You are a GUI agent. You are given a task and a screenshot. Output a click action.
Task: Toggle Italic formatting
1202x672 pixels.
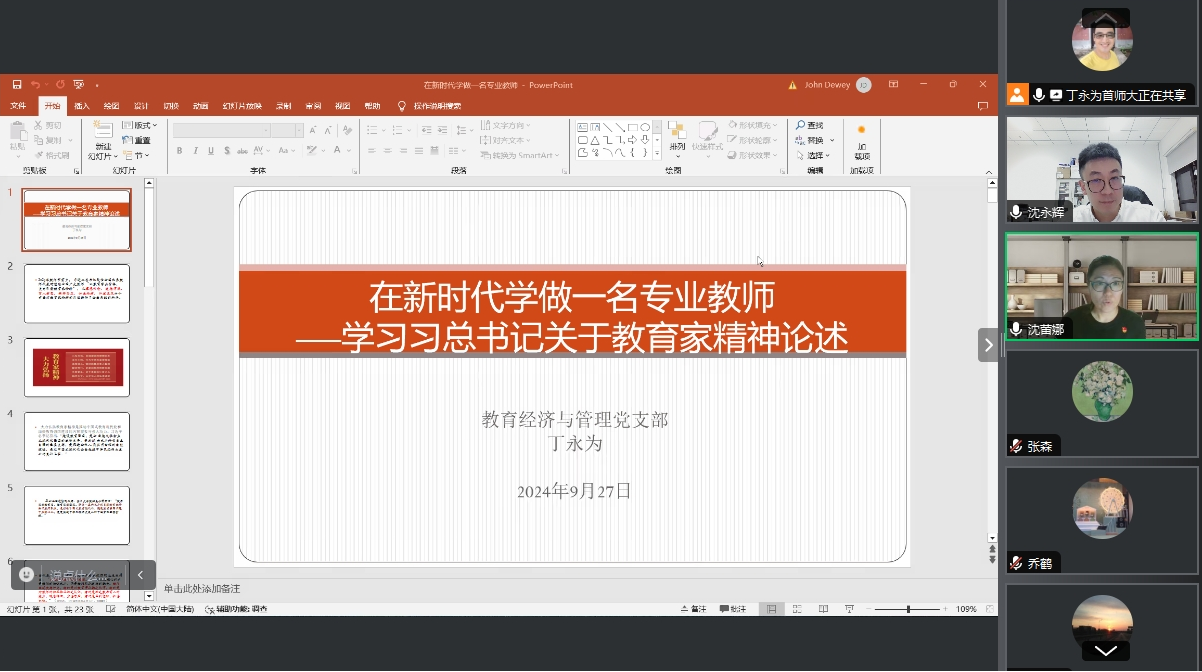point(196,151)
